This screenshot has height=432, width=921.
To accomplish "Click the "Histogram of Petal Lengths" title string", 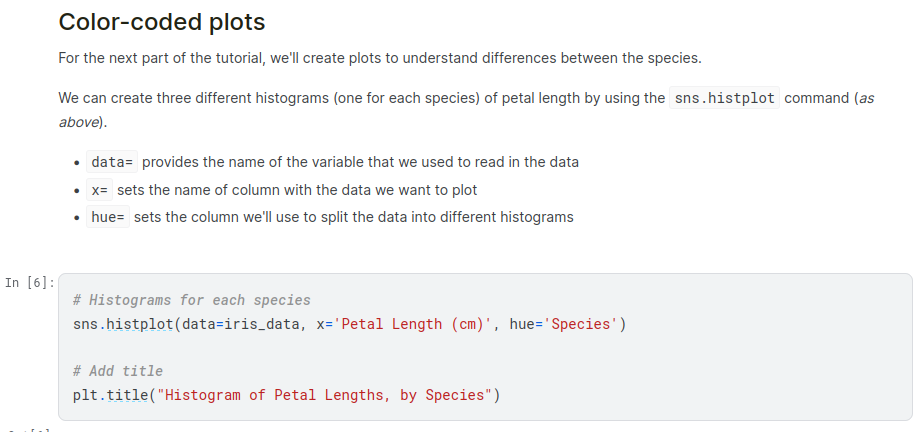I will [326, 395].
